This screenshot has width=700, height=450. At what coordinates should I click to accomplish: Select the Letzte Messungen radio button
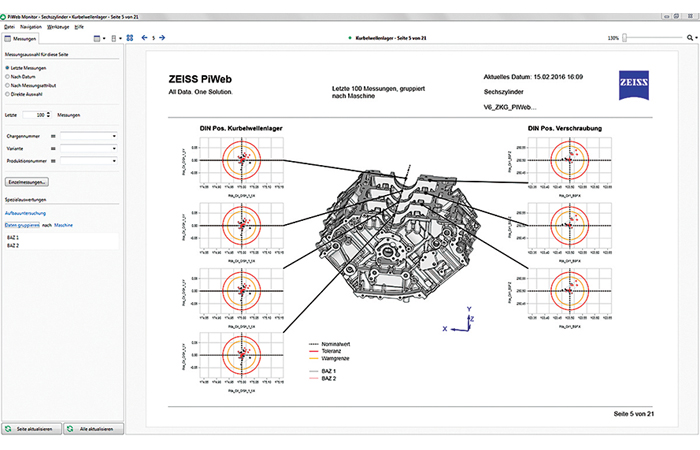[x=7, y=68]
